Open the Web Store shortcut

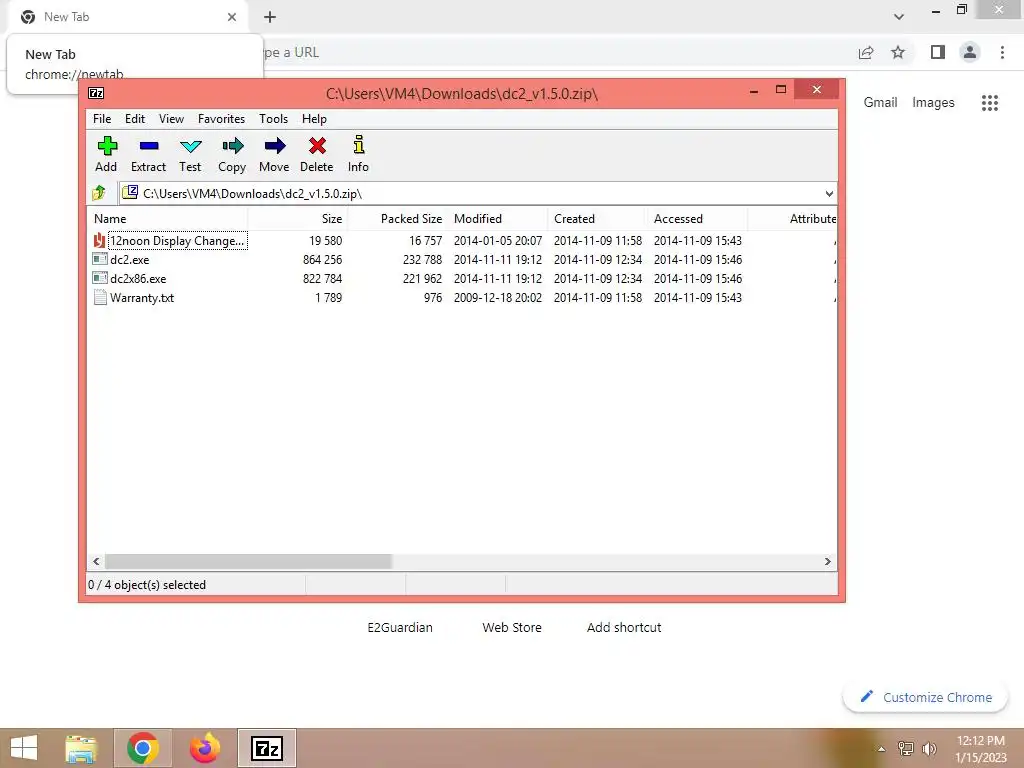click(512, 628)
